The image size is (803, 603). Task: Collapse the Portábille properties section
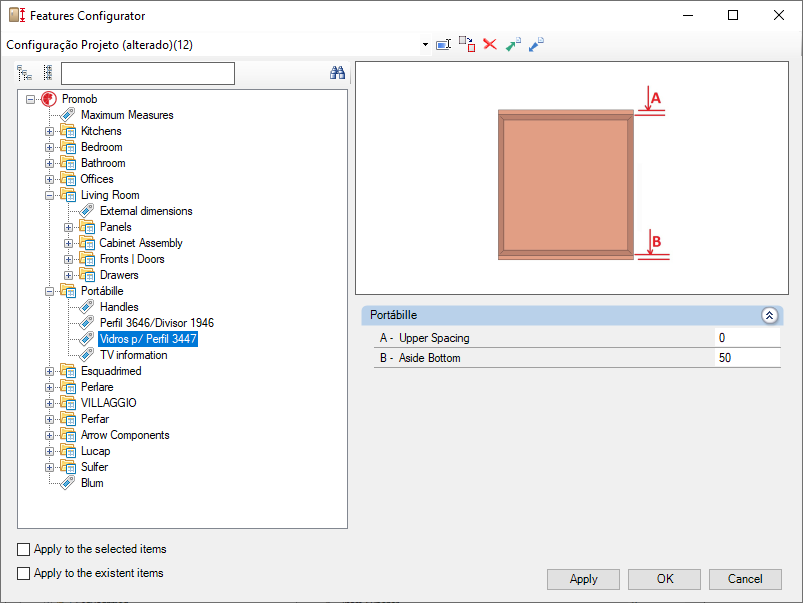coord(769,315)
